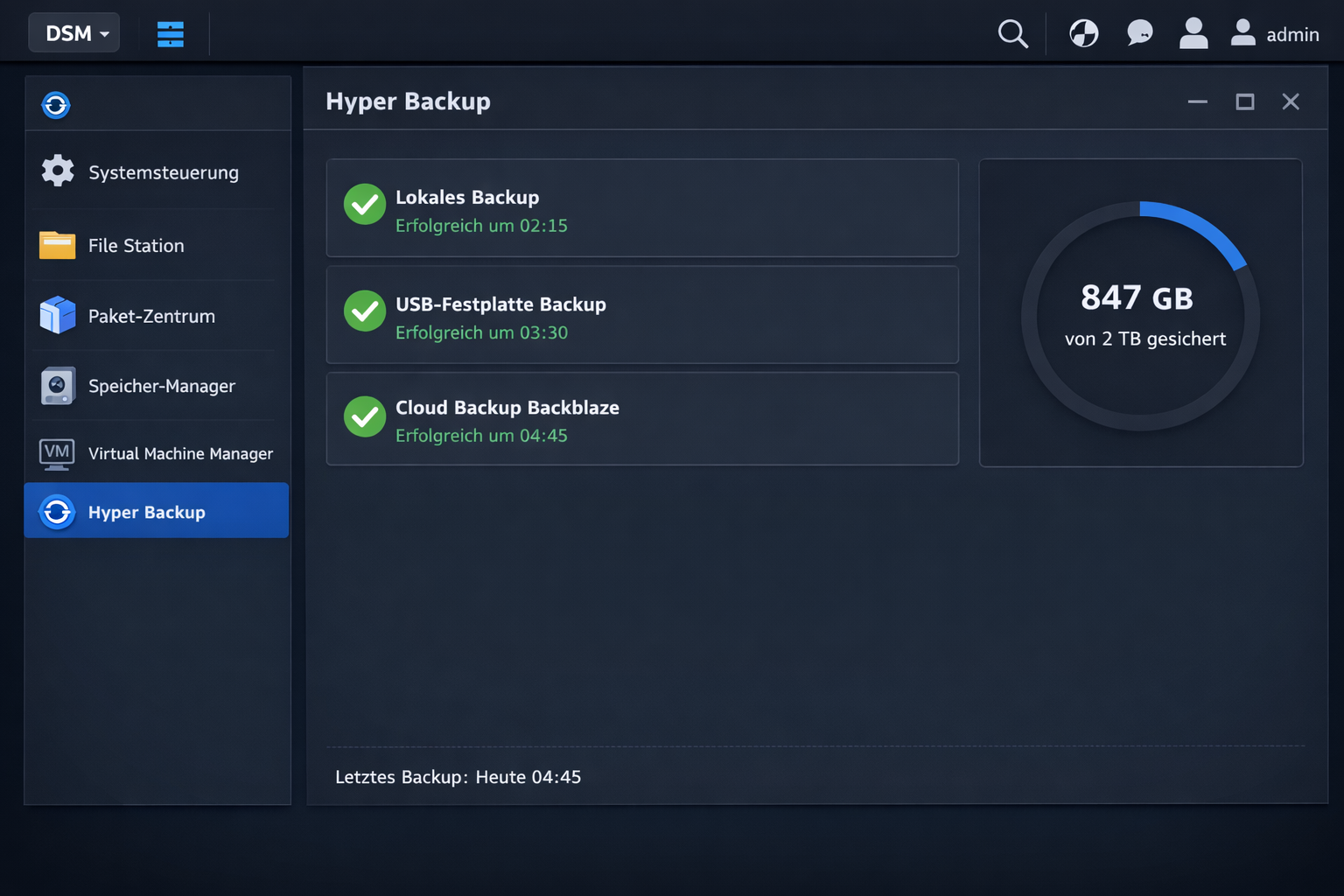Viewport: 1344px width, 896px height.
Task: Open the user profile person icon
Action: tap(1193, 33)
